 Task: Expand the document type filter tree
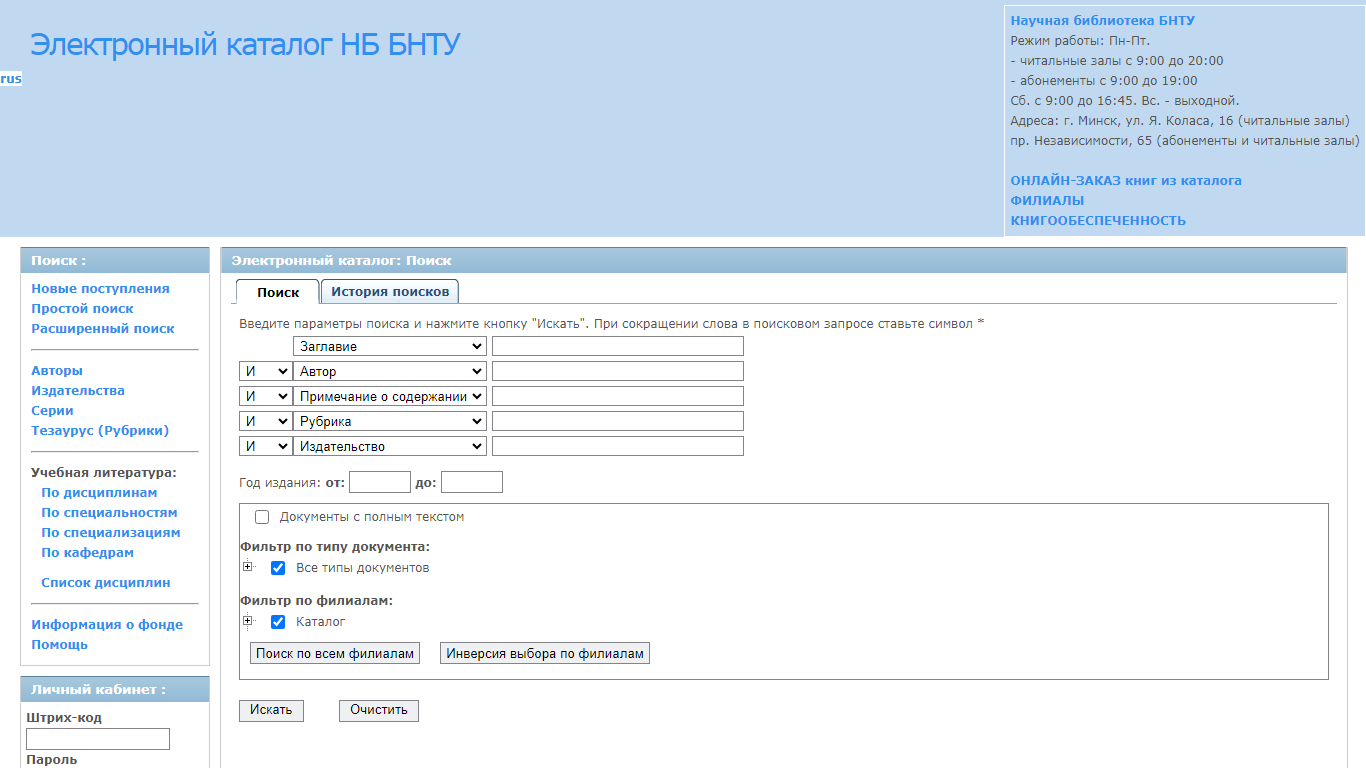pos(247,567)
